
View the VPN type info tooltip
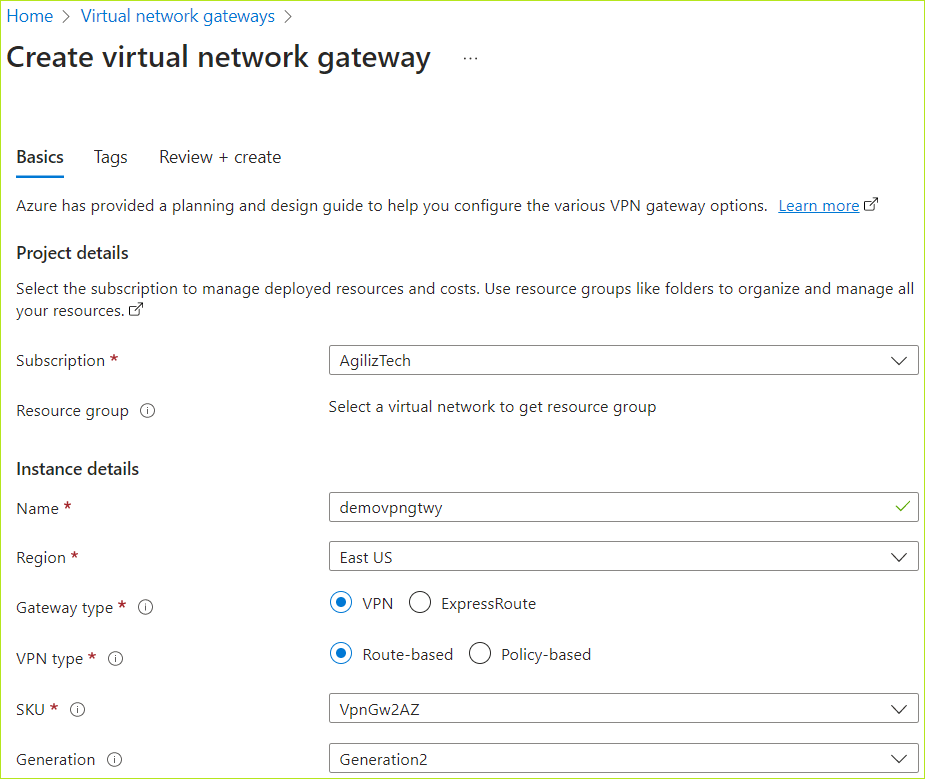[115, 658]
